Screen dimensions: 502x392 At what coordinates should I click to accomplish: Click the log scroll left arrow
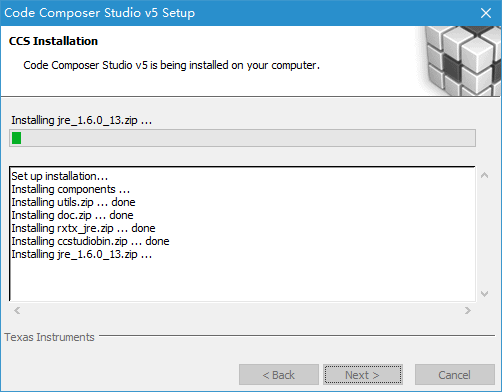tap(17, 311)
